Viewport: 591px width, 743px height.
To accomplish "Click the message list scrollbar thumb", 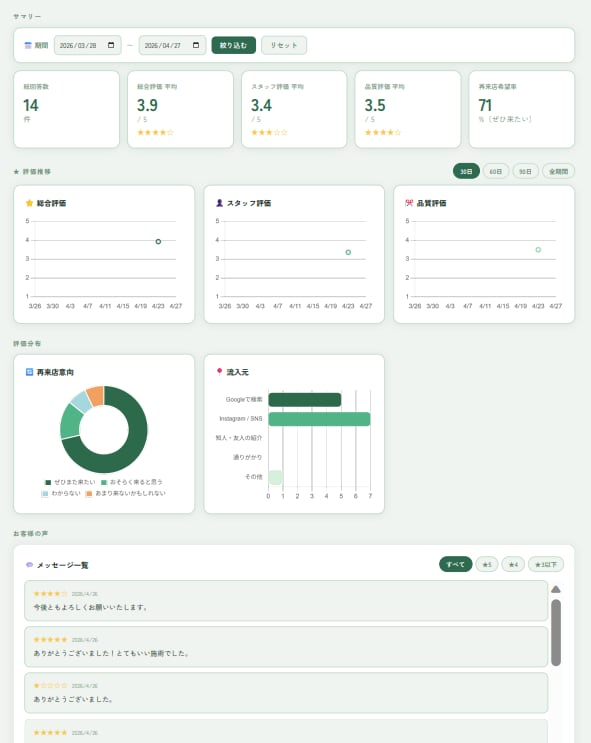I will click(x=556, y=633).
